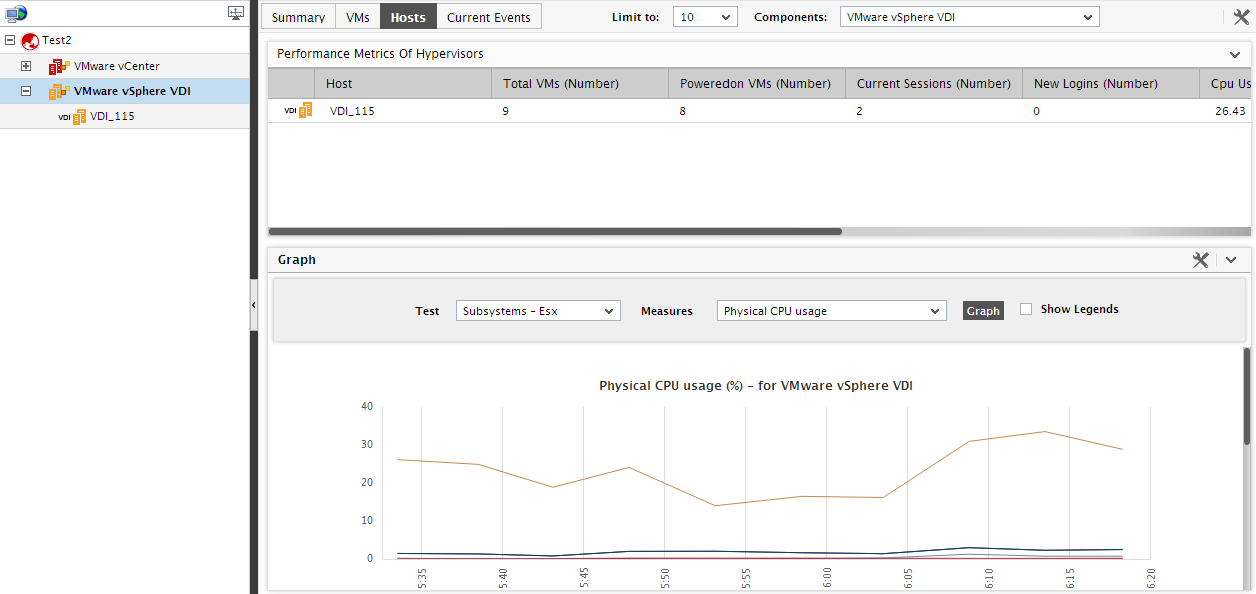
Task: Click the VMware vCenter server icon
Action: point(59,66)
